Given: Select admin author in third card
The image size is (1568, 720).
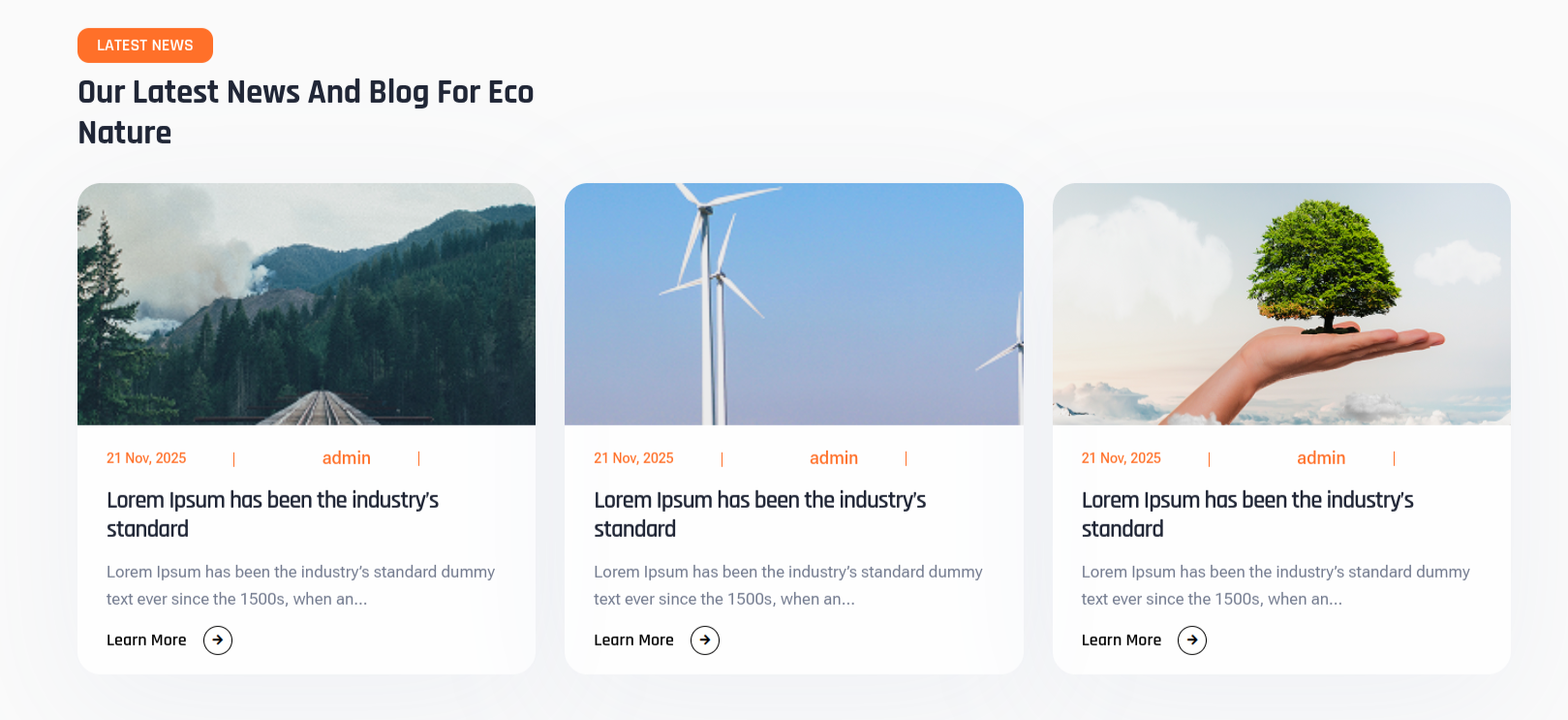Looking at the screenshot, I should click(1321, 458).
